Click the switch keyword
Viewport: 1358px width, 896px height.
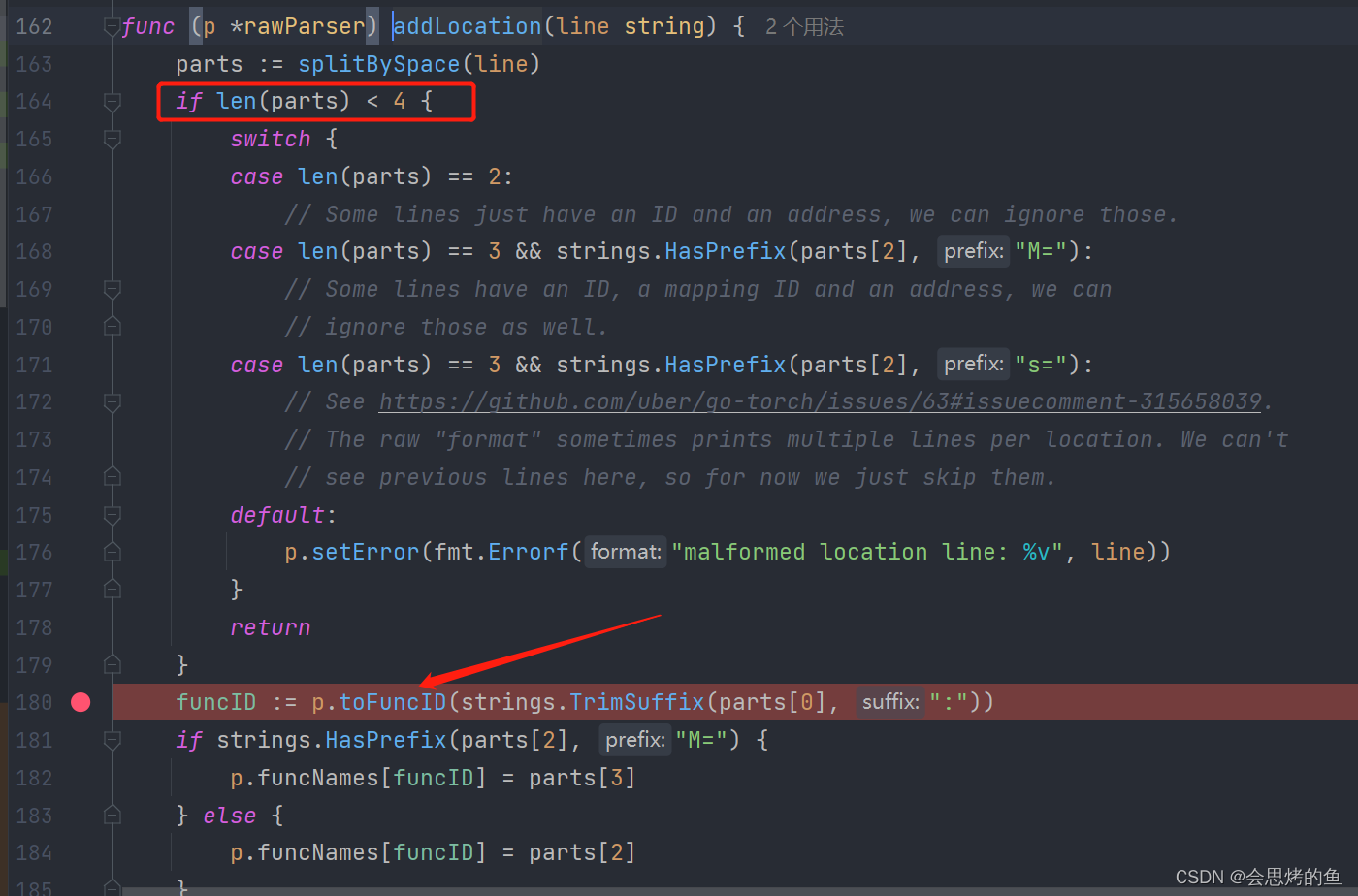[271, 139]
